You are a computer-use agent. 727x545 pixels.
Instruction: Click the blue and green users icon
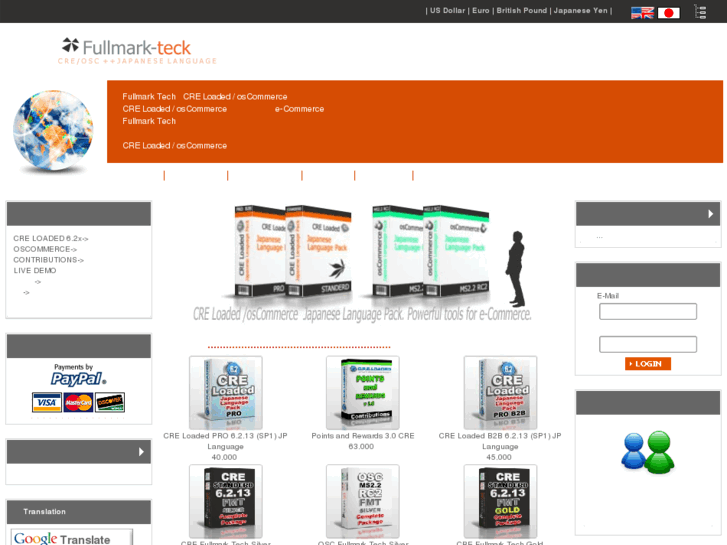[648, 452]
